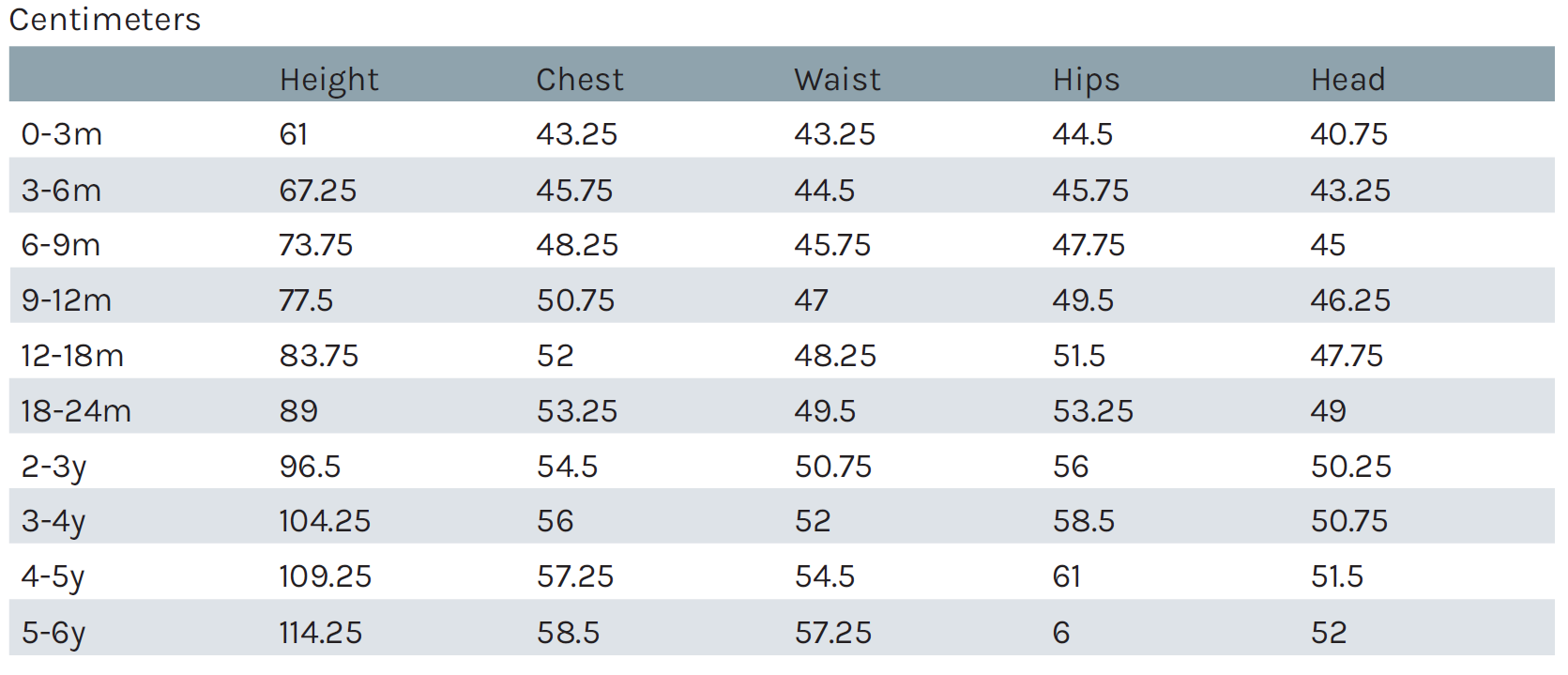Select the Chest column header
The image size is (1568, 675).
tap(579, 80)
